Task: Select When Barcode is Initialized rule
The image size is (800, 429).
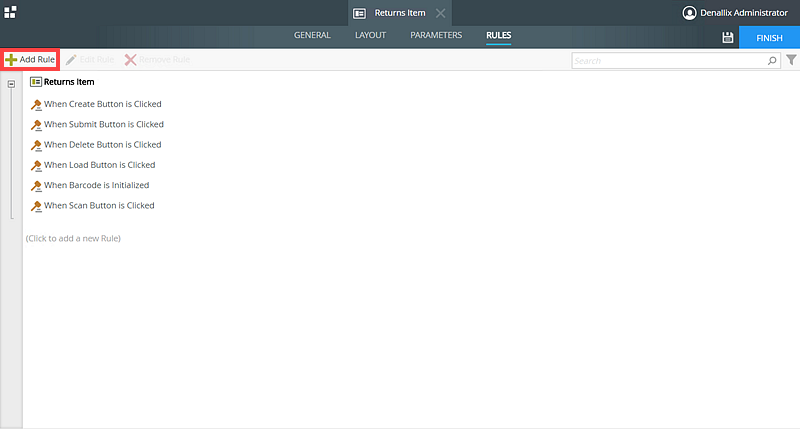Action: click(x=96, y=185)
